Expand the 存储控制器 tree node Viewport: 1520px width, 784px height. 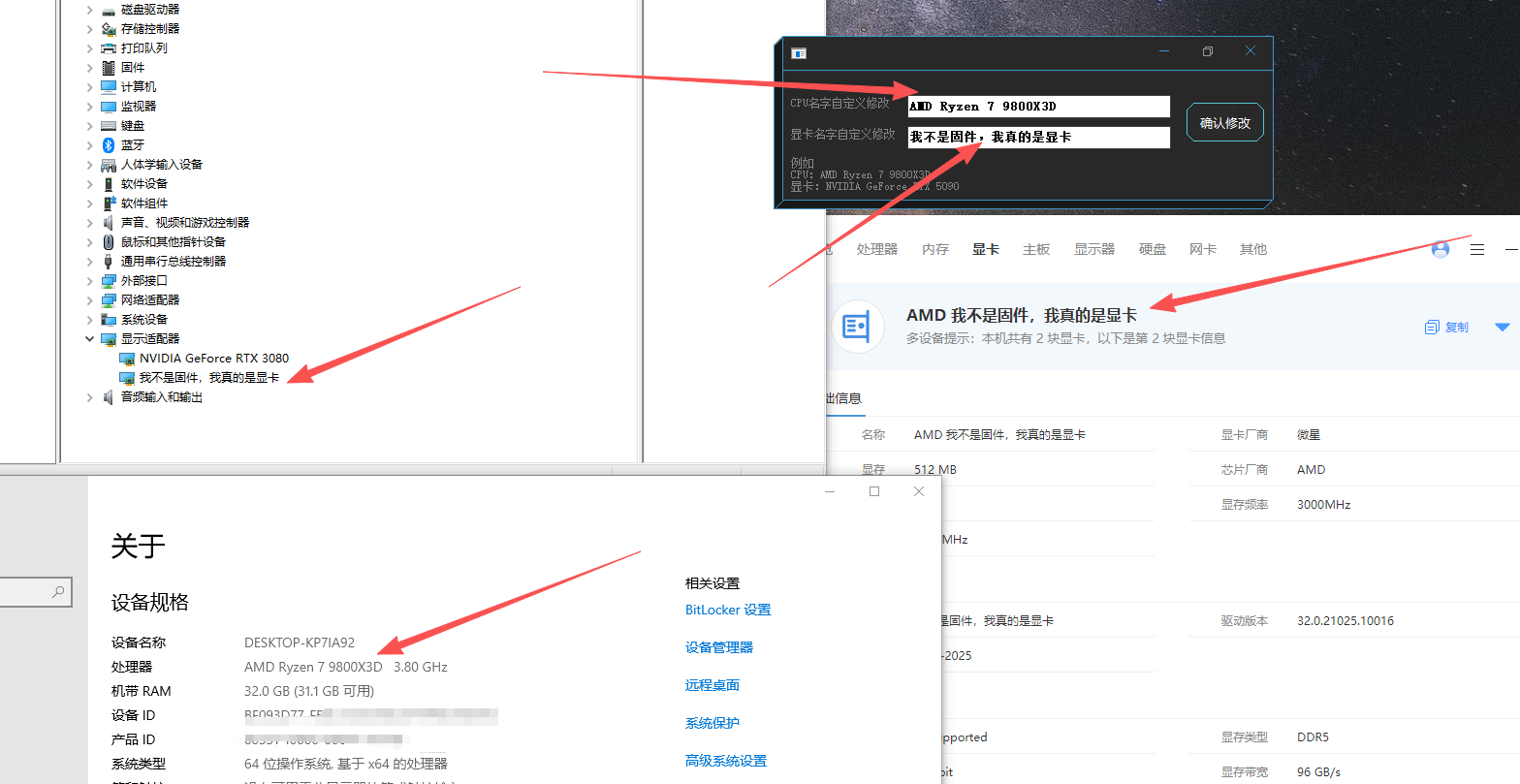coord(90,29)
